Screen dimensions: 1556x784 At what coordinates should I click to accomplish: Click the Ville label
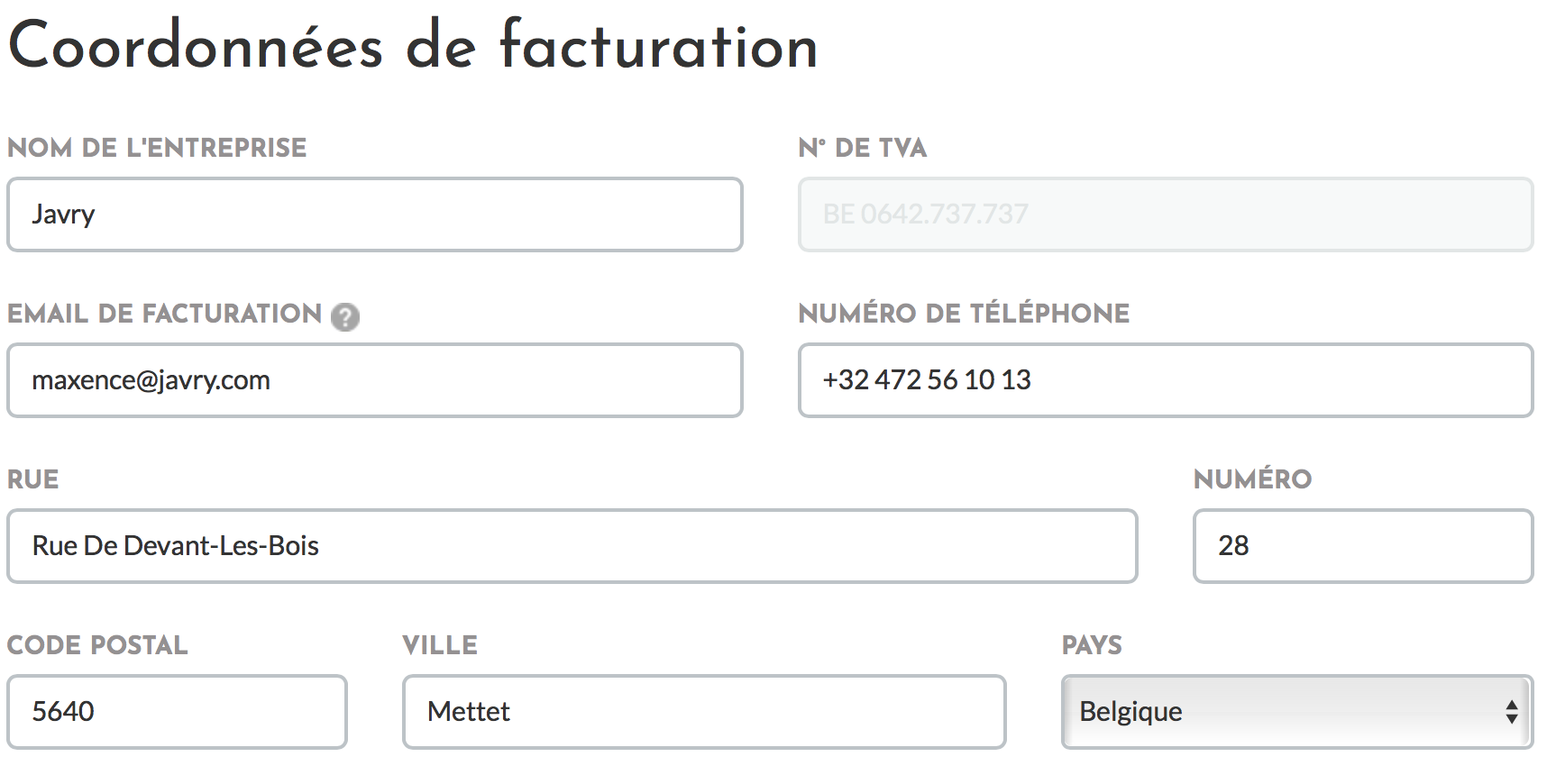tap(440, 645)
